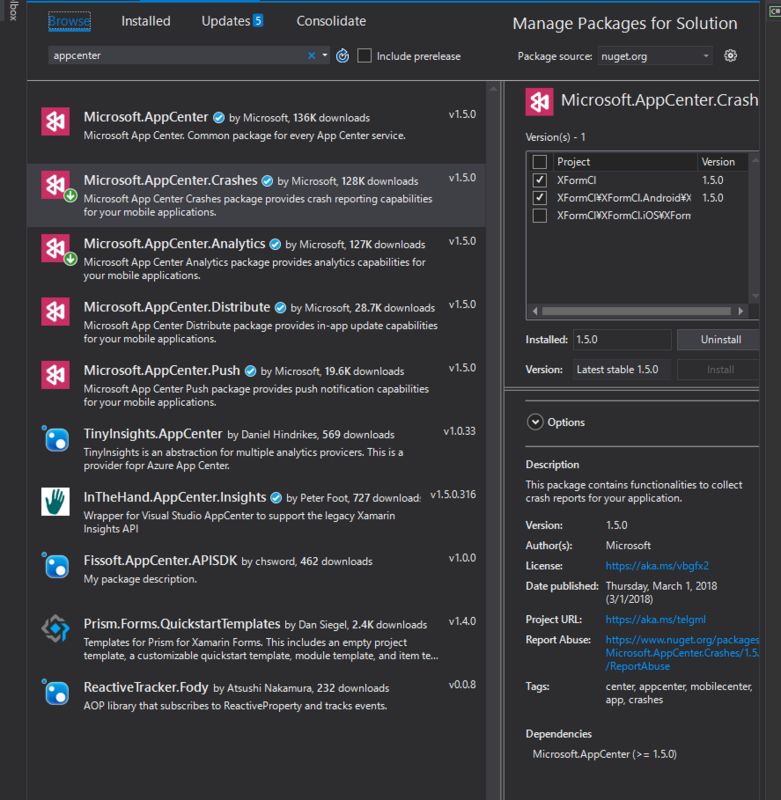Viewport: 781px width, 800px height.
Task: Click verified badge next to Microsoft.AppCenter
Action: pyautogui.click(x=219, y=118)
